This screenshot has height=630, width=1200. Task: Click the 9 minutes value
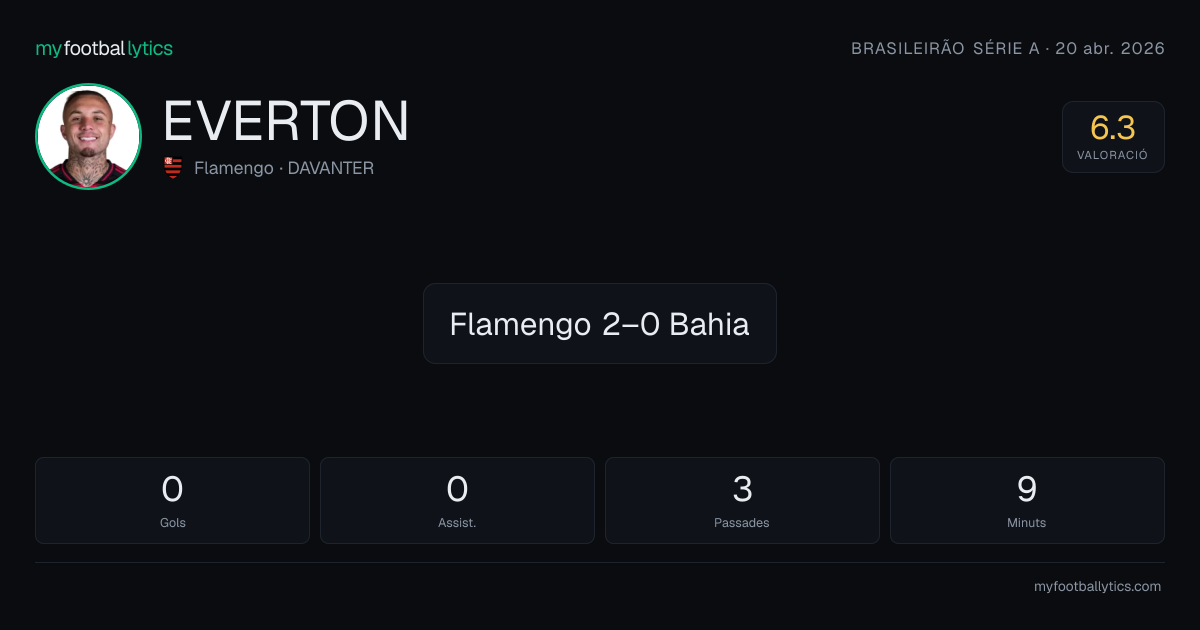pyautogui.click(x=1027, y=489)
